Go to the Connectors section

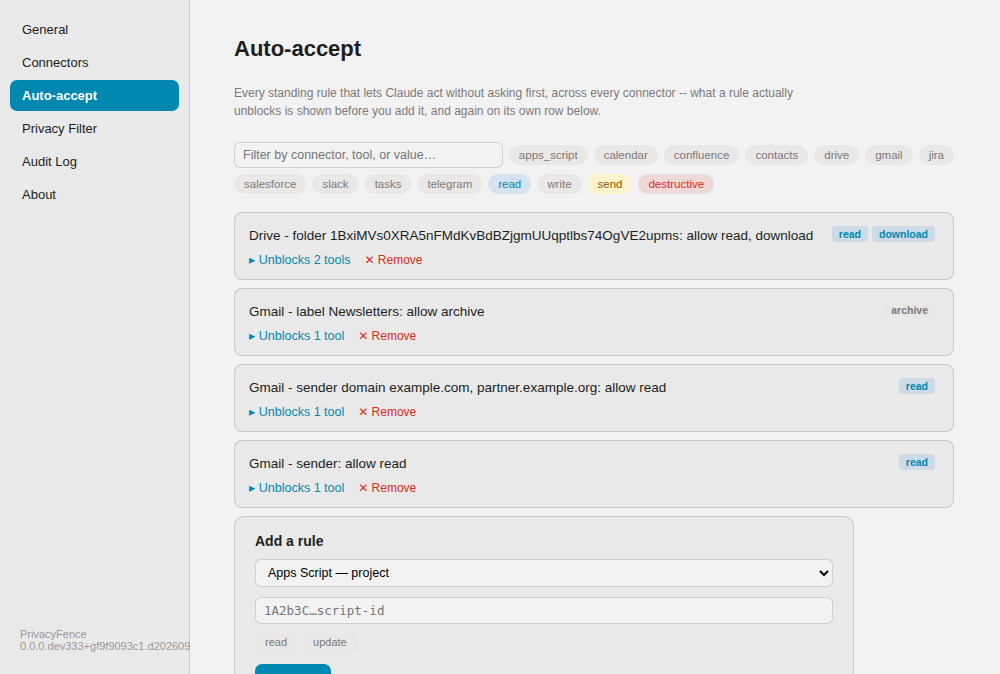pyautogui.click(x=94, y=62)
